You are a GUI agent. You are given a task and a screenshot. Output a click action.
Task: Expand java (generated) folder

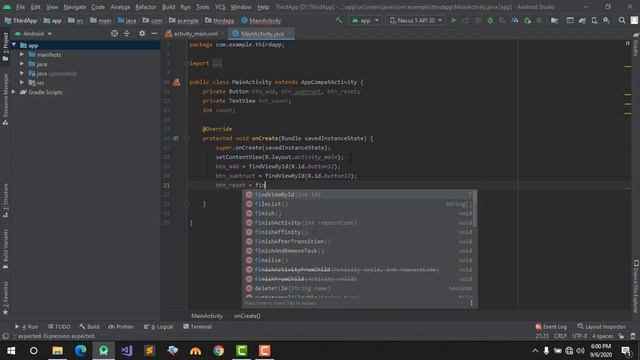pyautogui.click(x=22, y=73)
